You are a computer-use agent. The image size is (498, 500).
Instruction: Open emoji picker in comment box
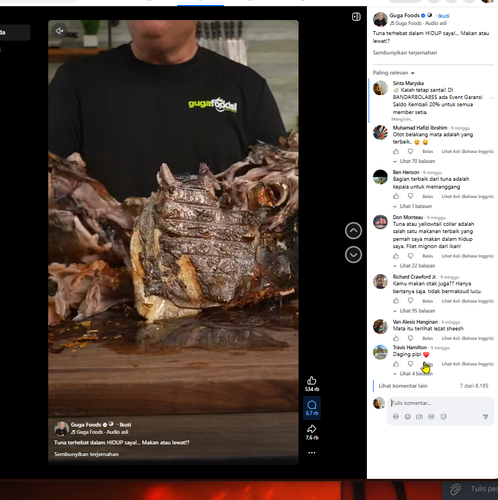coord(407,417)
